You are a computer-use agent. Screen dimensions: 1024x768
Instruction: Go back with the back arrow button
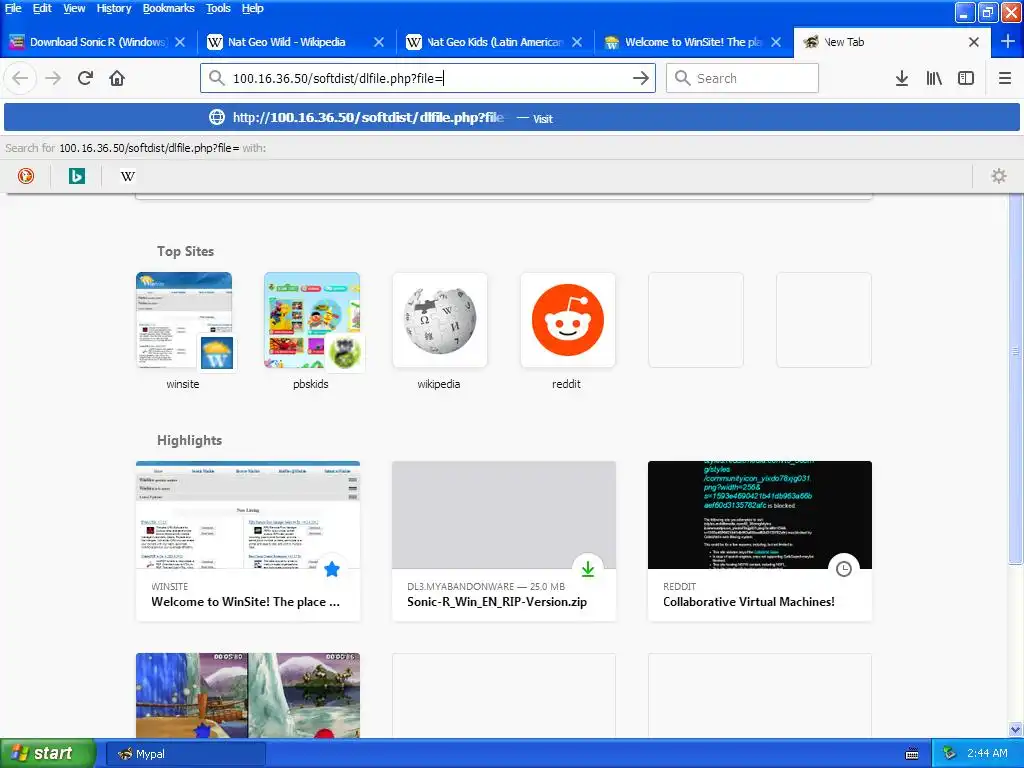pyautogui.click(x=20, y=78)
